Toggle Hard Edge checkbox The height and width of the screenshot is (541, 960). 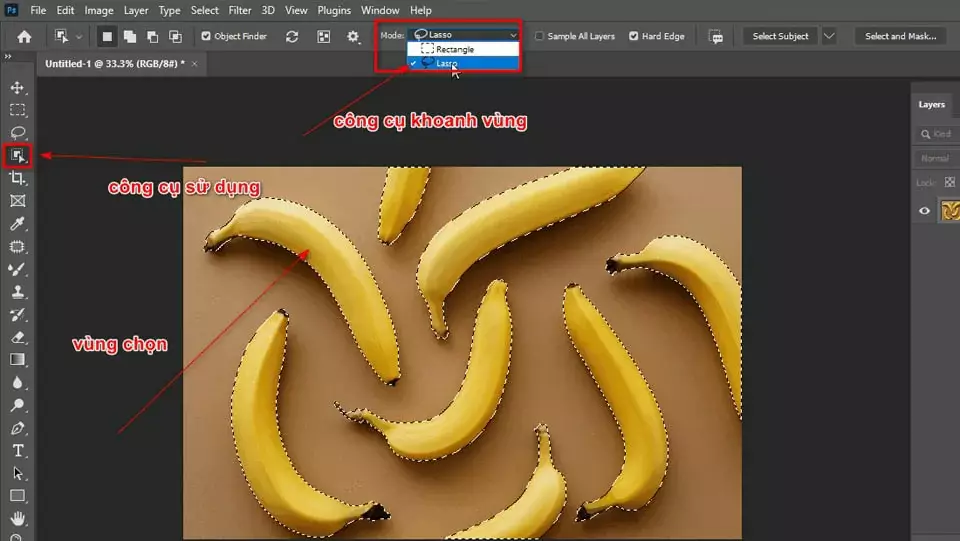(634, 36)
